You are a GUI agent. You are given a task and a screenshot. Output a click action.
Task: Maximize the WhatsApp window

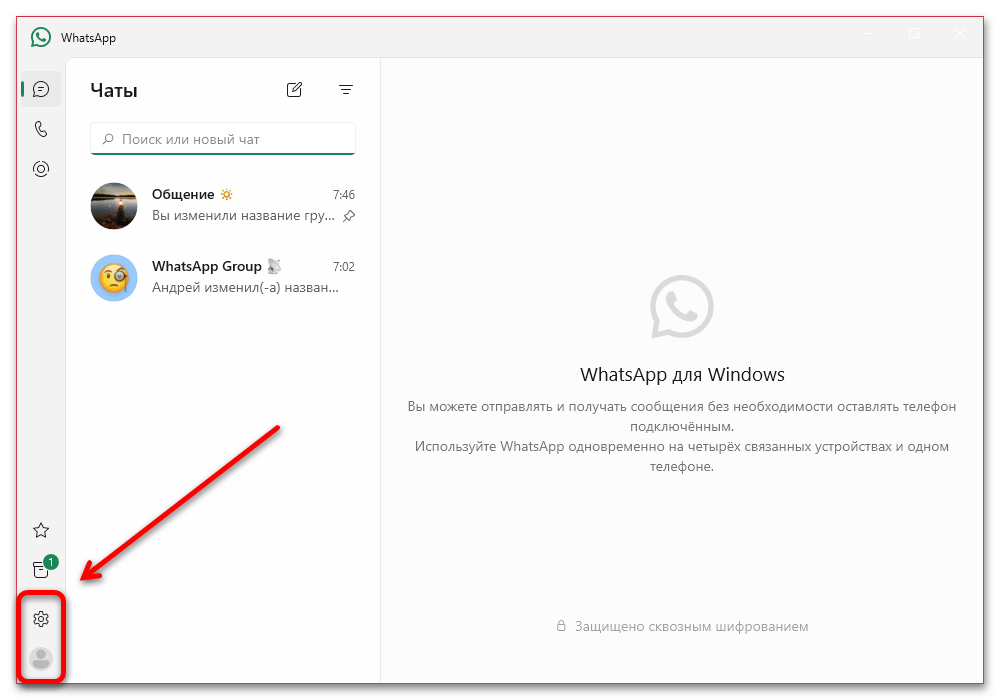pos(914,33)
